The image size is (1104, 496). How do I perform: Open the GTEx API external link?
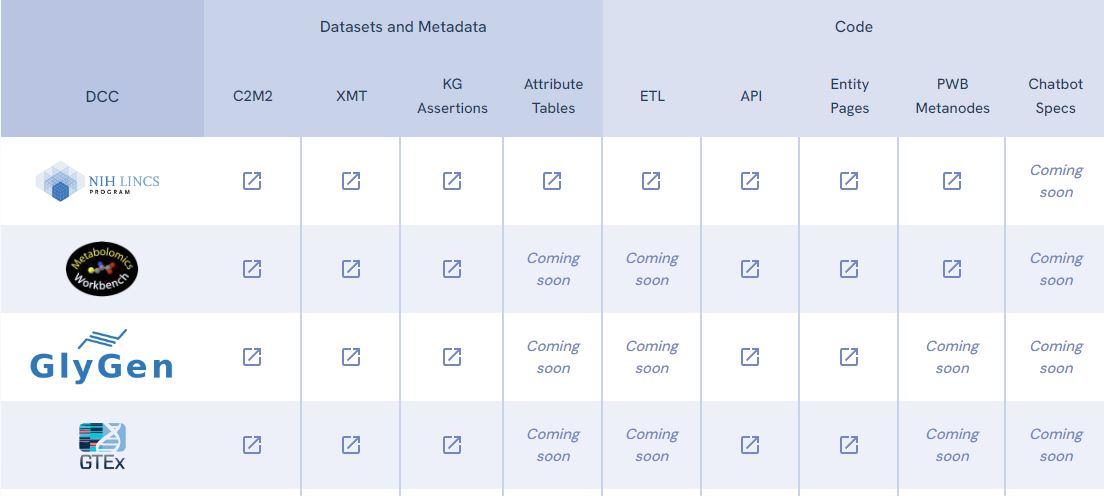750,445
